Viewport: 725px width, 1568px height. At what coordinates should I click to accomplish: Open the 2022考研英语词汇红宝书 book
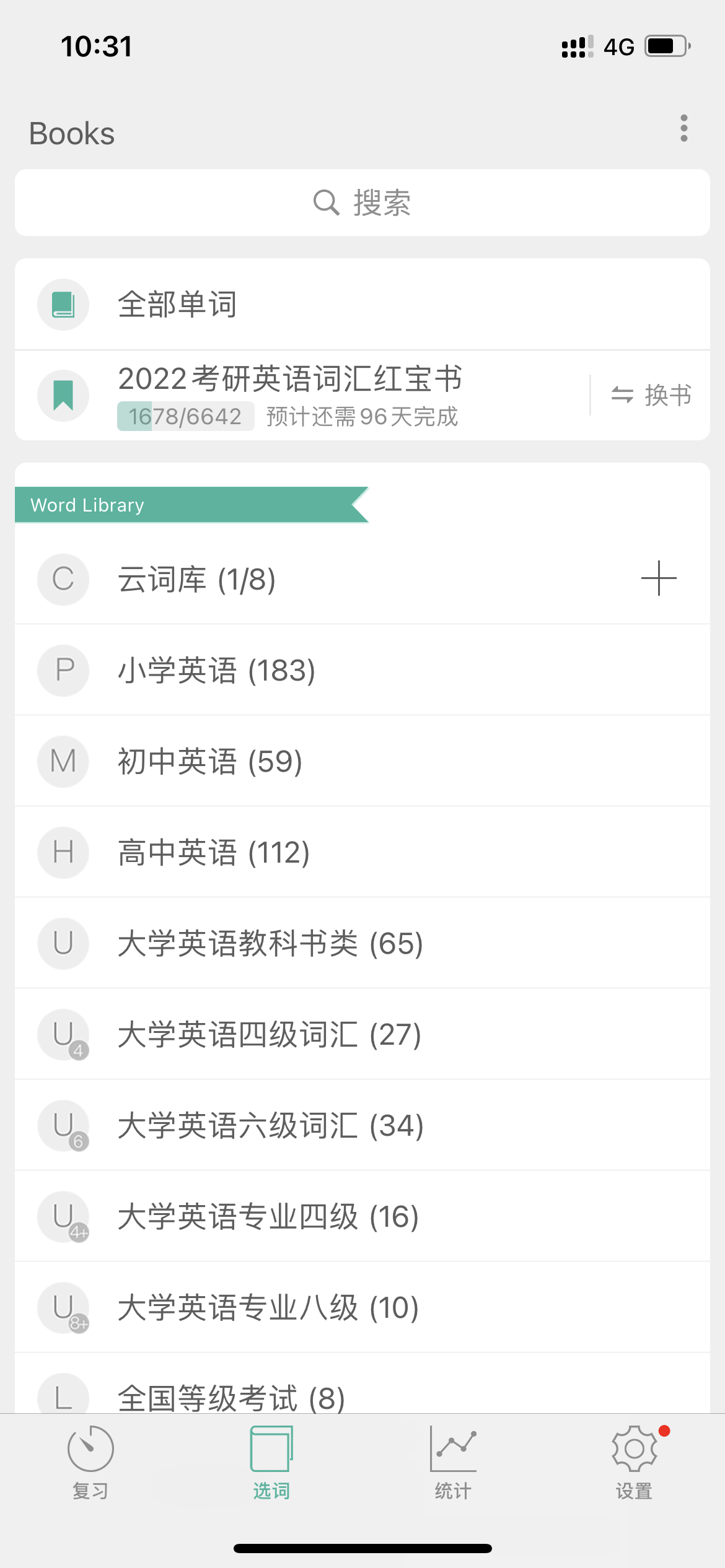click(290, 379)
